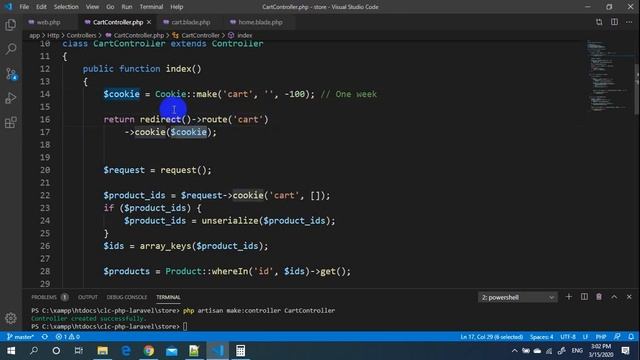Click the Http breadcrumb segment
640x360 pixels.
pyautogui.click(x=53, y=36)
